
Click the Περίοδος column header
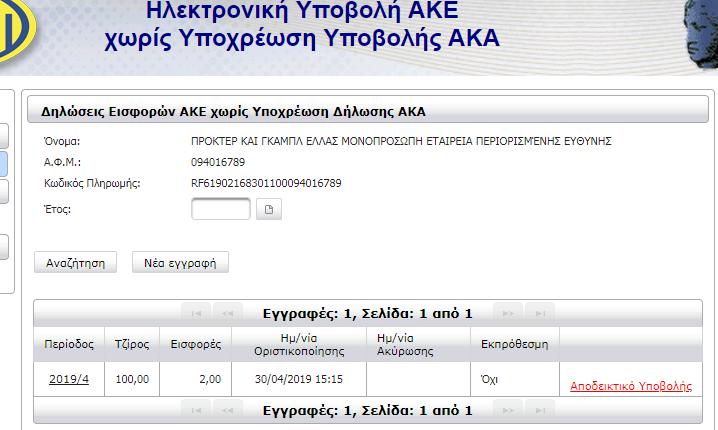click(x=69, y=344)
